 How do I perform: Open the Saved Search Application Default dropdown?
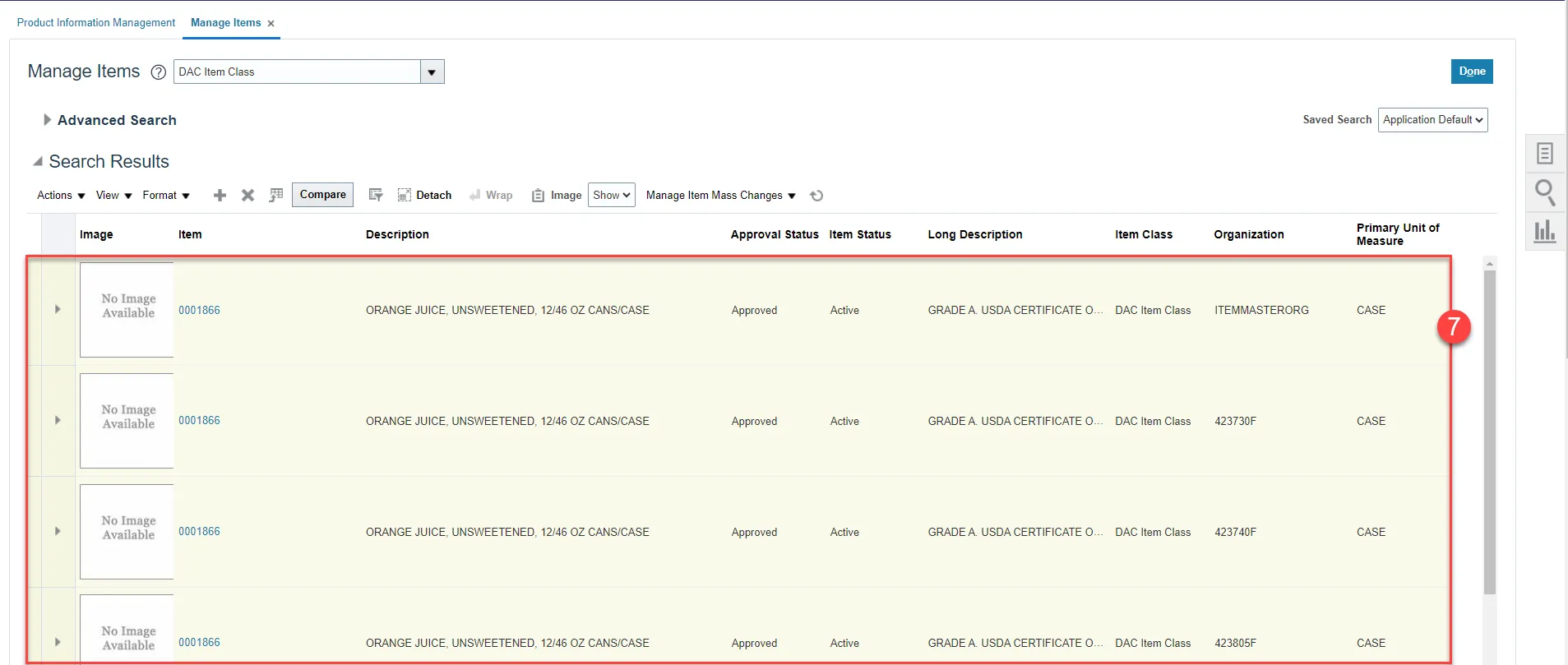(1432, 120)
